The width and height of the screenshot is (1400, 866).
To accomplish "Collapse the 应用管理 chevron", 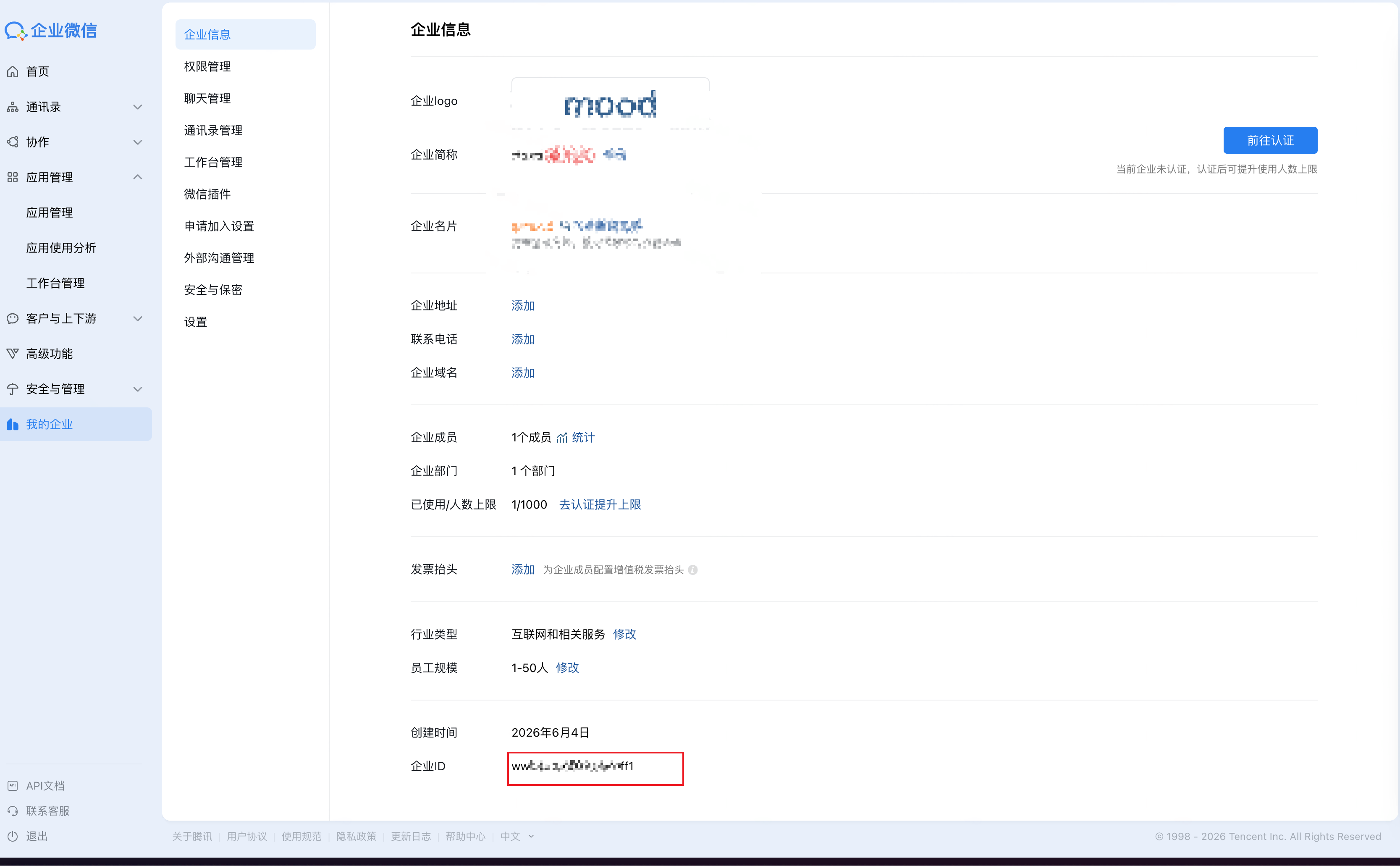I will pyautogui.click(x=137, y=177).
